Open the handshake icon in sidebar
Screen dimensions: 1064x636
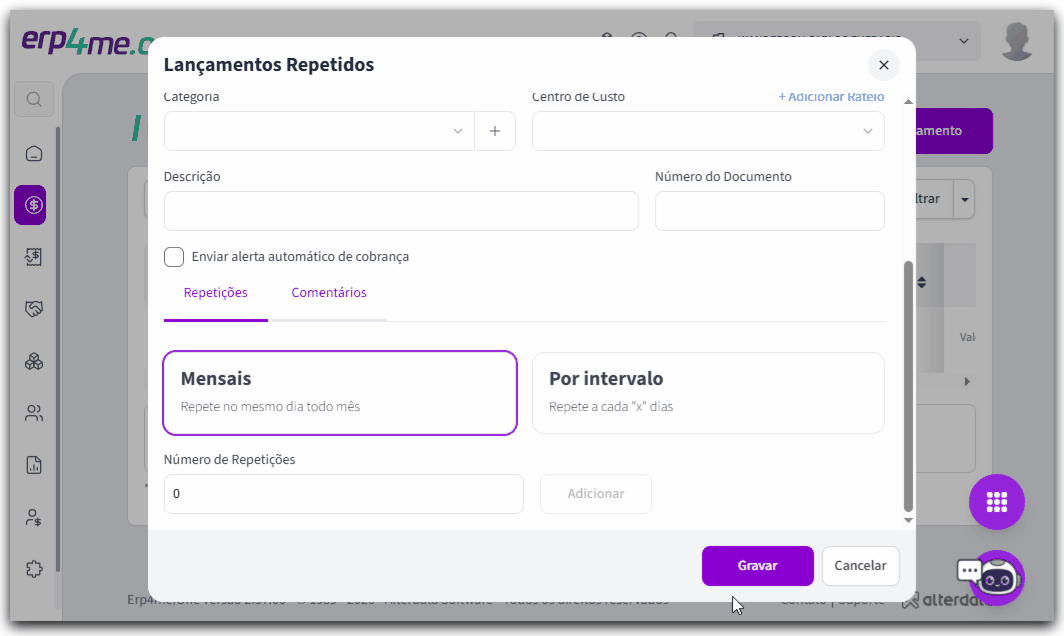(x=34, y=309)
